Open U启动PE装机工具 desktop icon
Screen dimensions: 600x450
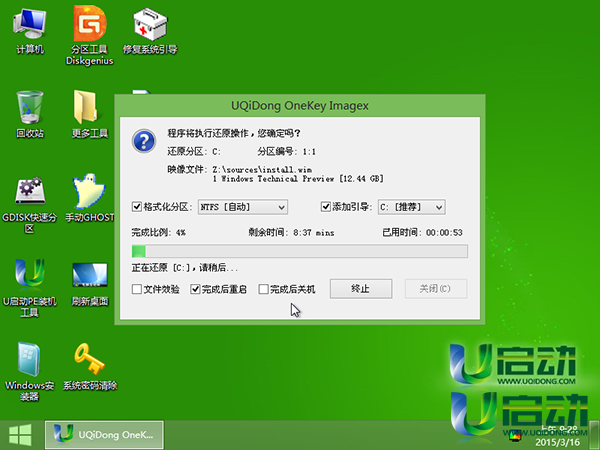pyautogui.click(x=29, y=288)
